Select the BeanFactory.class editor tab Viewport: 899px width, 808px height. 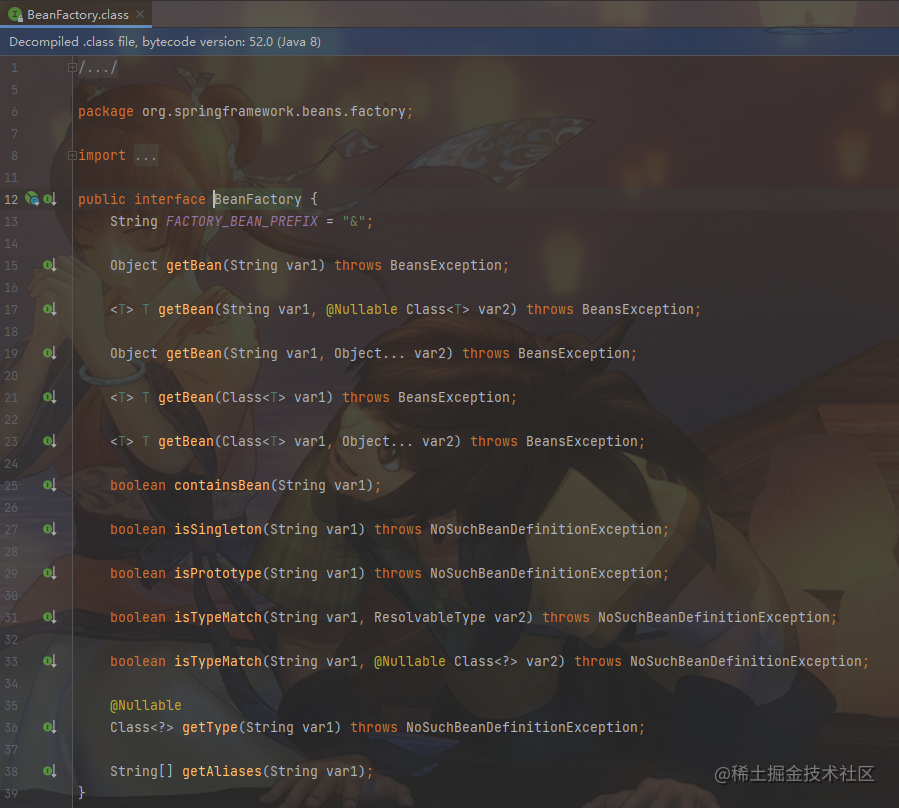pyautogui.click(x=76, y=14)
